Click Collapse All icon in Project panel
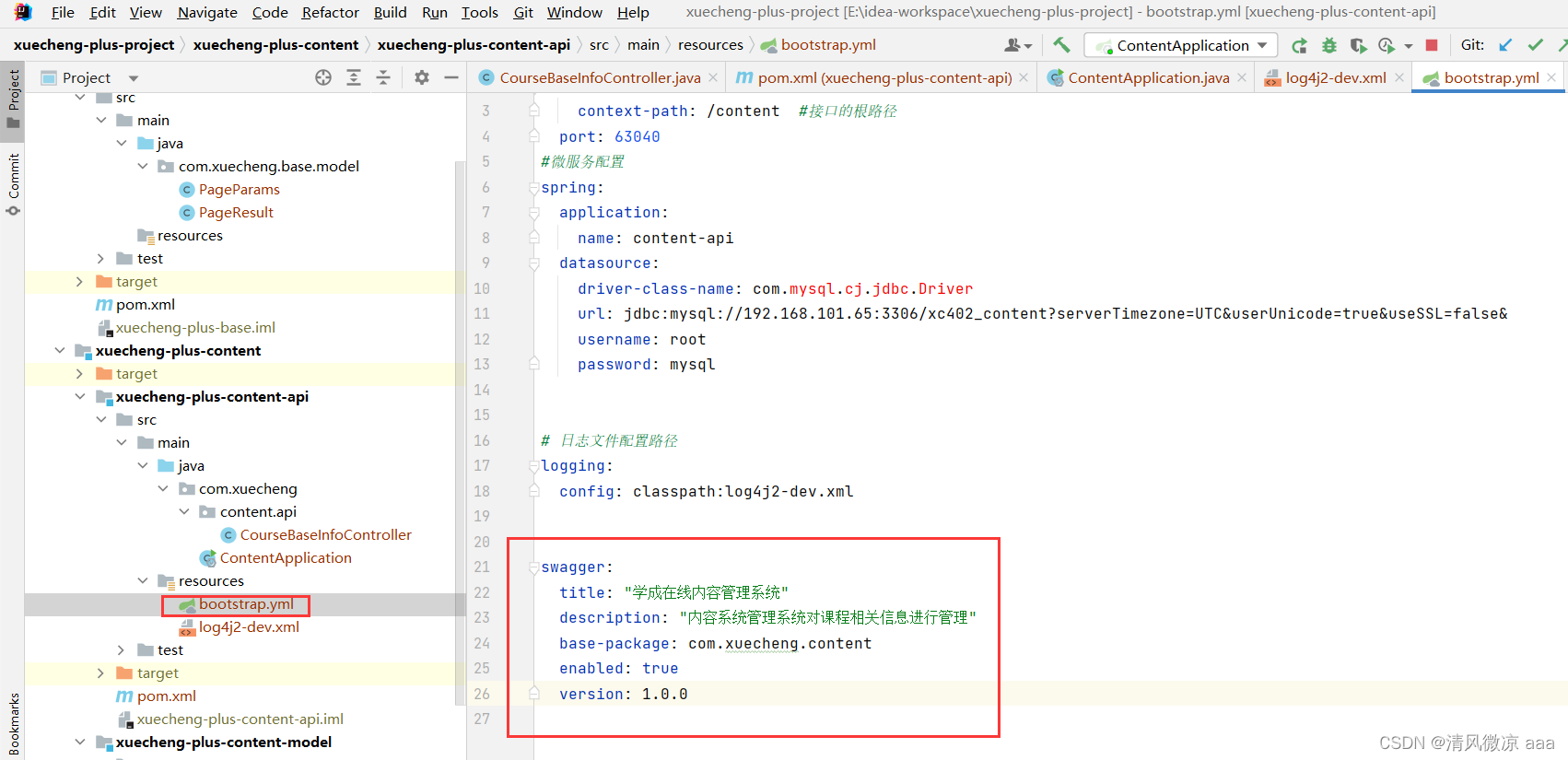1568x760 pixels. [383, 78]
